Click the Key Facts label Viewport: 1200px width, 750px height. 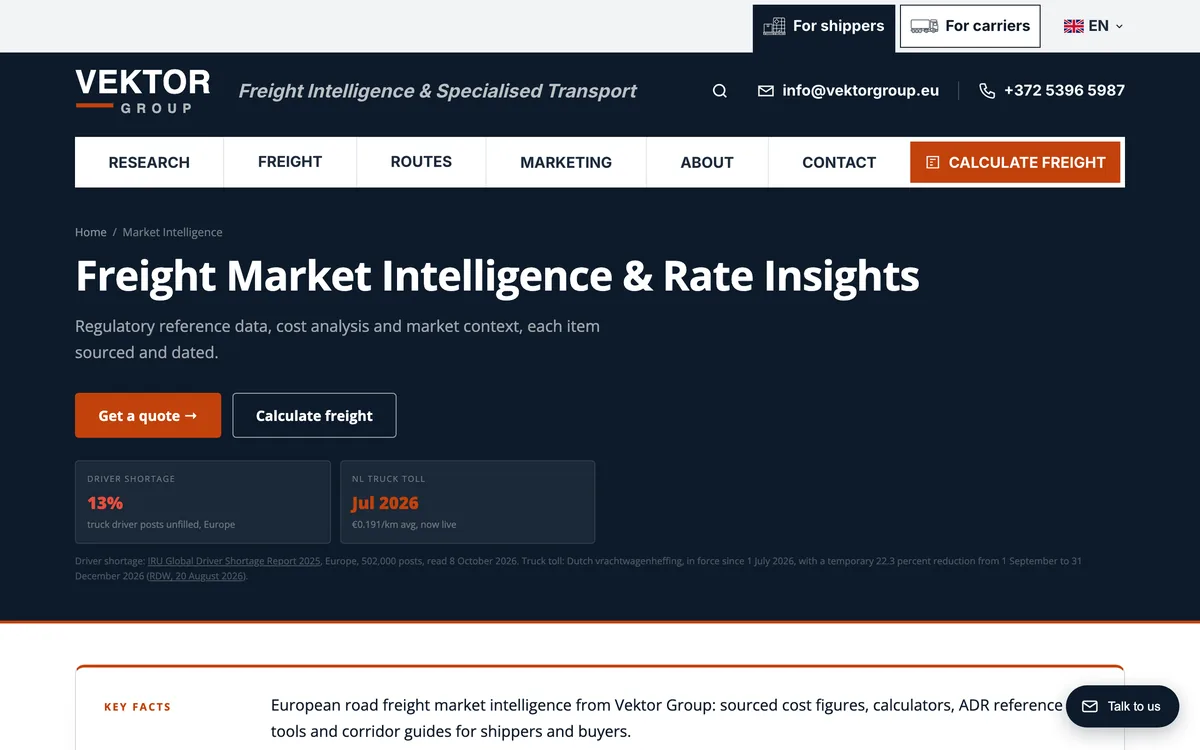pyautogui.click(x=137, y=707)
